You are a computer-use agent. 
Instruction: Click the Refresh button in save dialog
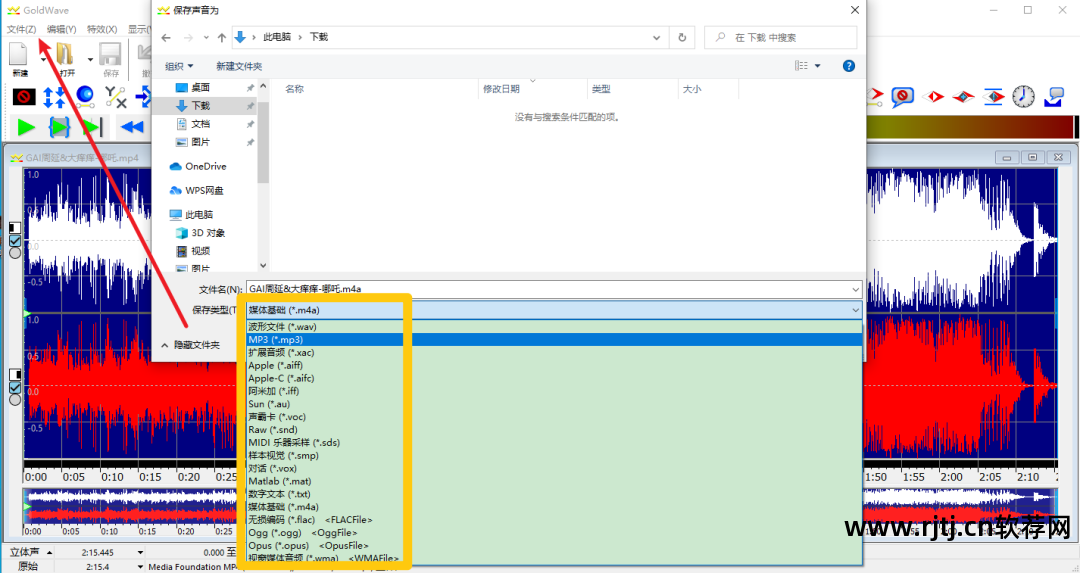[x=682, y=38]
